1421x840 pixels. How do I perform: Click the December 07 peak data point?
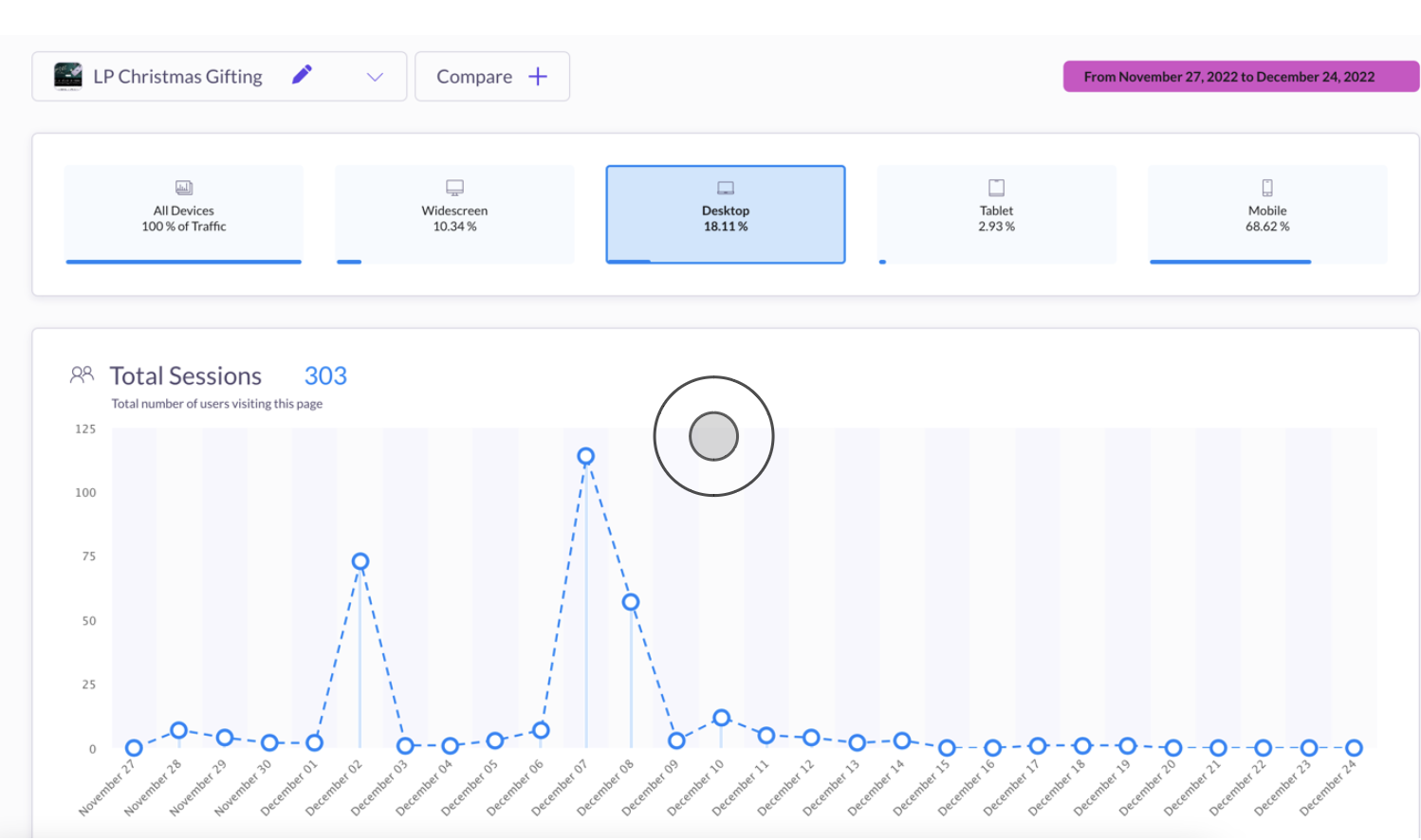click(586, 456)
